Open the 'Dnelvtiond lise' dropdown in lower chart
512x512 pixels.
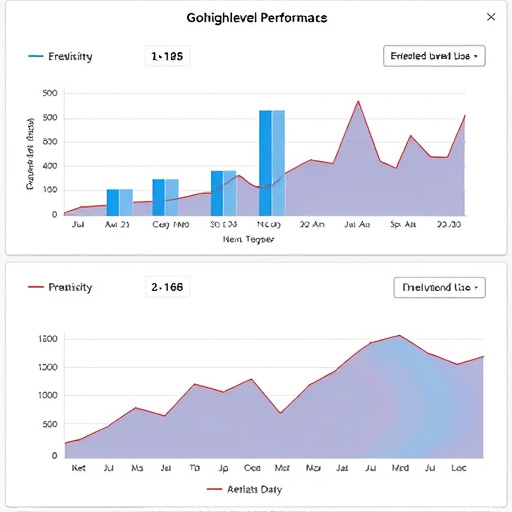pos(439,287)
